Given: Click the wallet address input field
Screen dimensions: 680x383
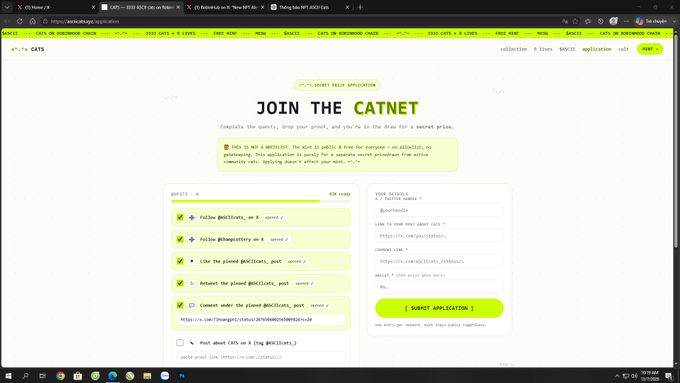Looking at the screenshot, I should 439,286.
